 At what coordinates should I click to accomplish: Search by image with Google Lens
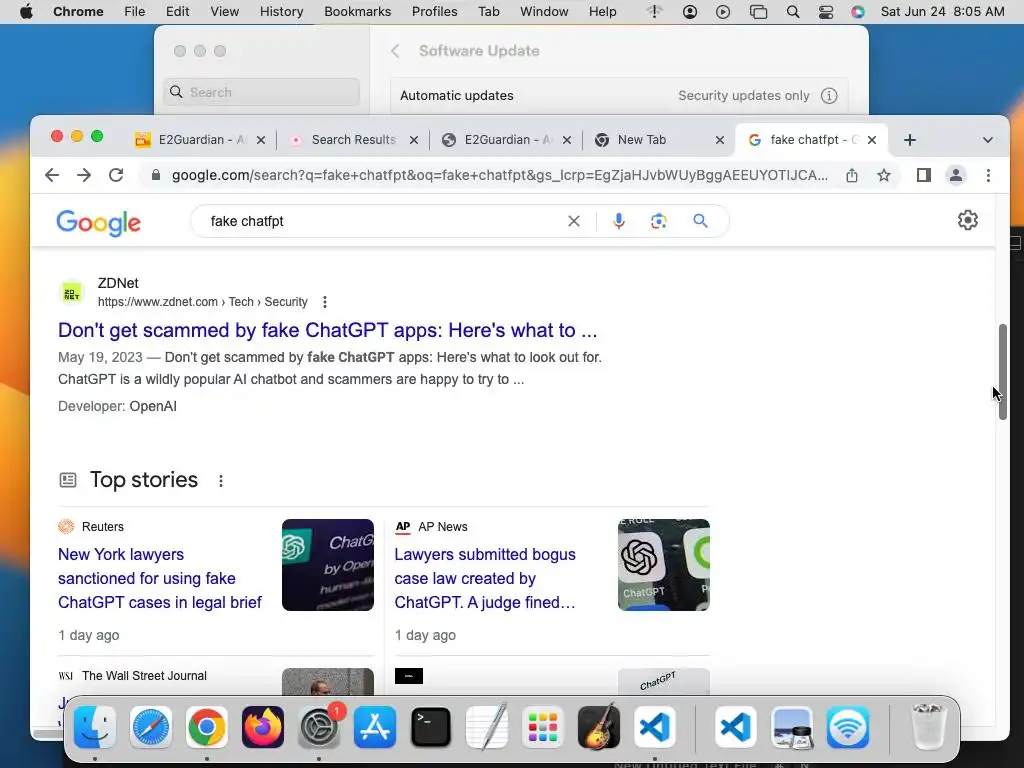click(658, 221)
